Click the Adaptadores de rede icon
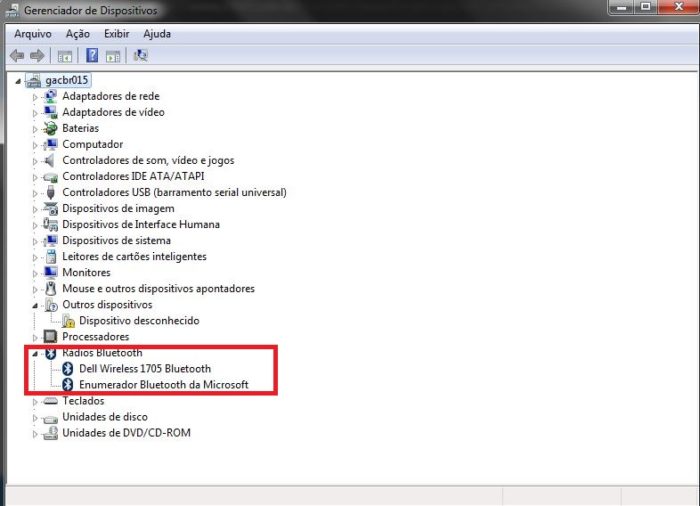 (x=50, y=96)
